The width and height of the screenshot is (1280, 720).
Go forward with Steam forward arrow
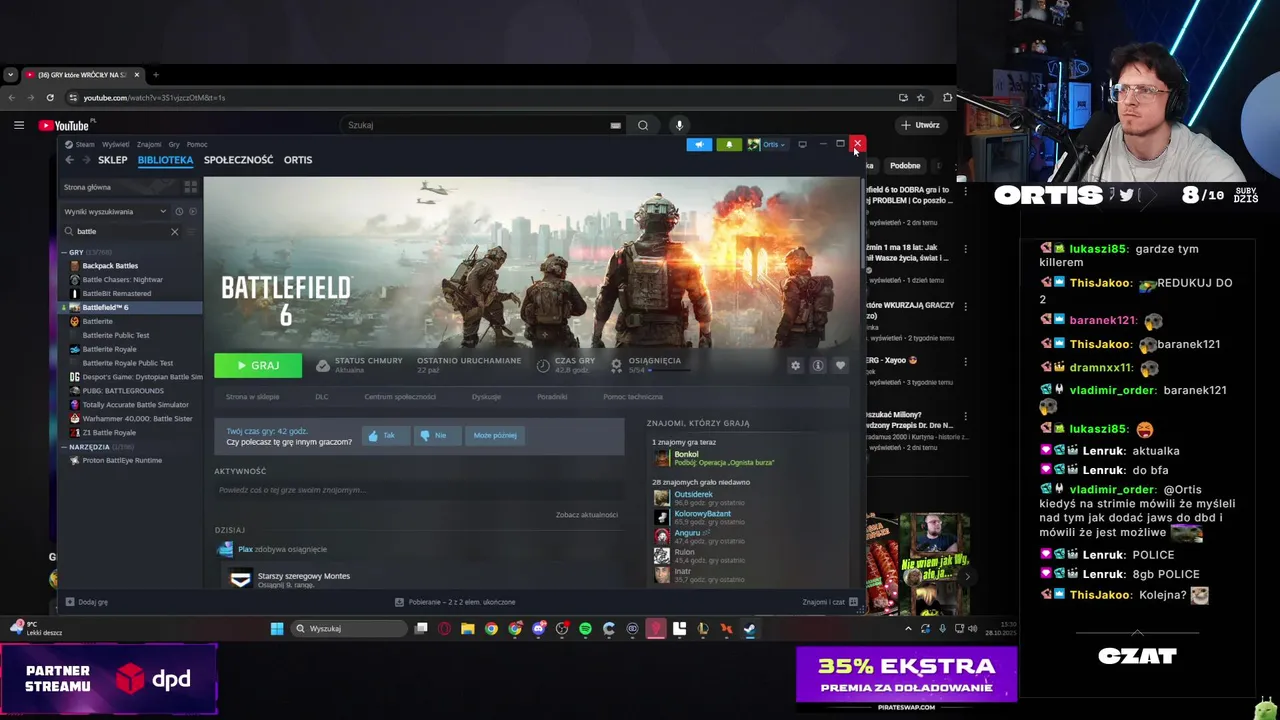point(86,160)
